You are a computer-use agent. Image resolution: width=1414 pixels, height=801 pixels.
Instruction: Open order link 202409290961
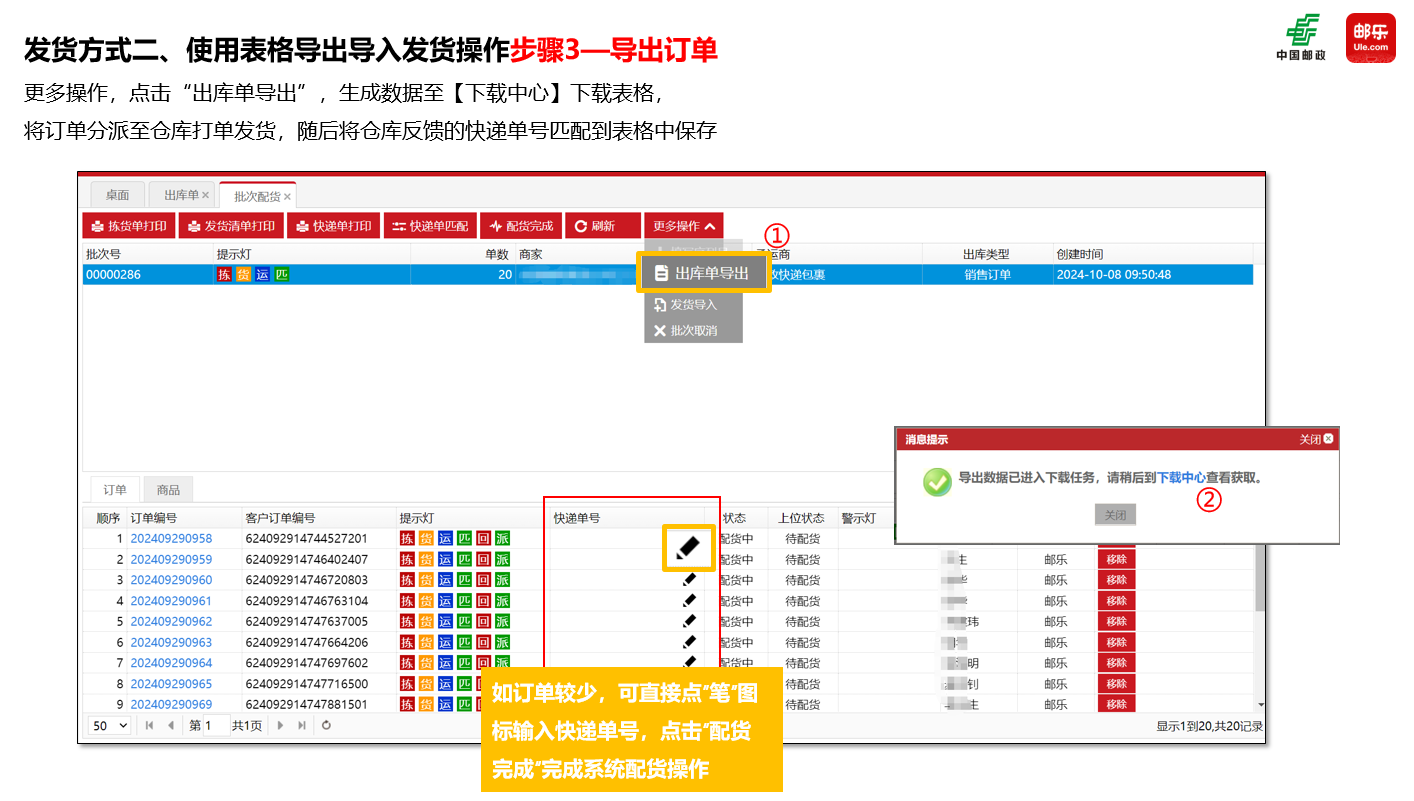point(171,601)
